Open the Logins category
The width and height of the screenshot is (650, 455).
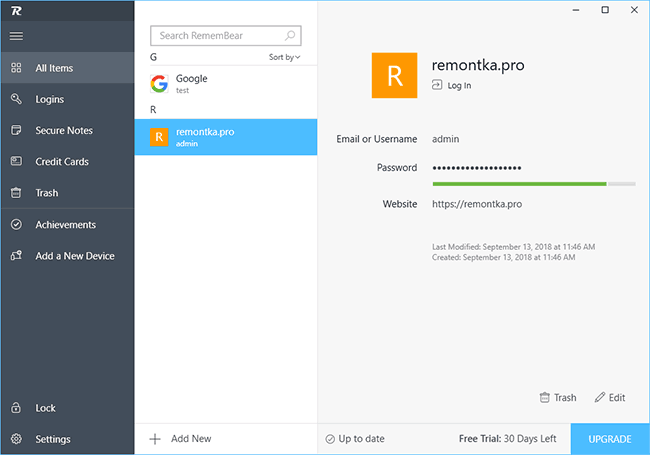point(67,99)
